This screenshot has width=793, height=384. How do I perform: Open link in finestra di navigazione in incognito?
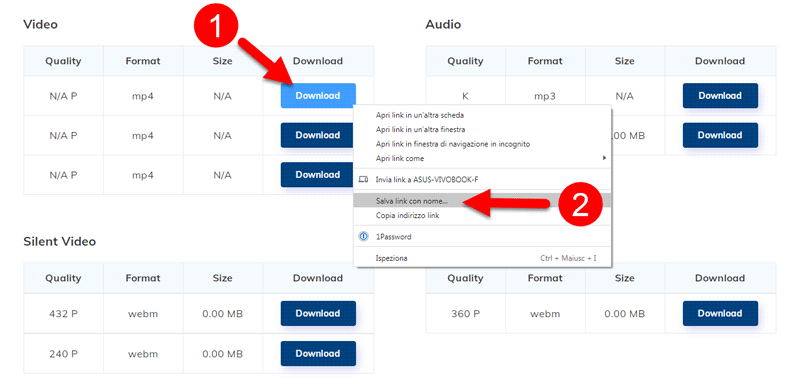pyautogui.click(x=453, y=144)
